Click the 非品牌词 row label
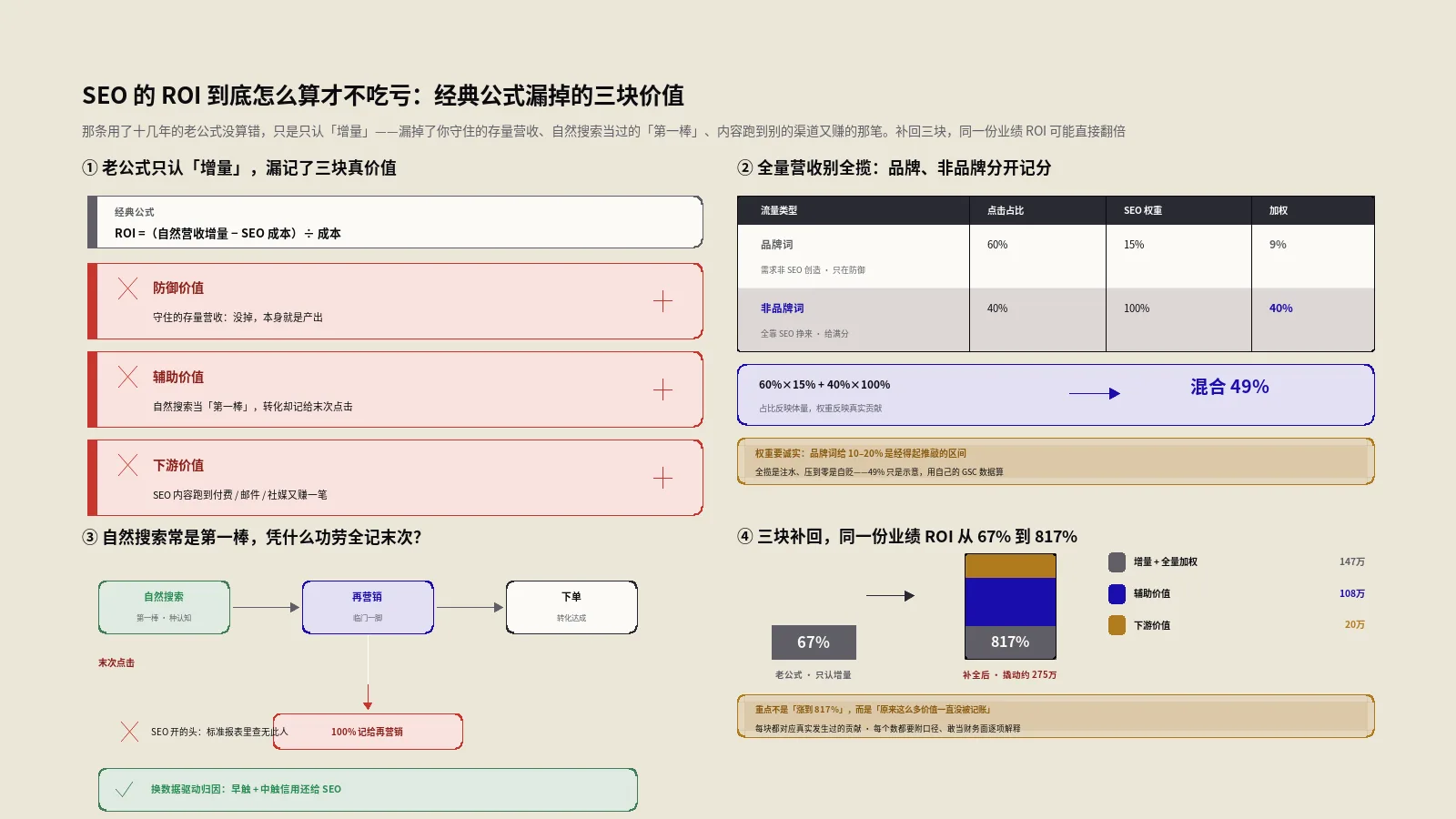 point(783,308)
